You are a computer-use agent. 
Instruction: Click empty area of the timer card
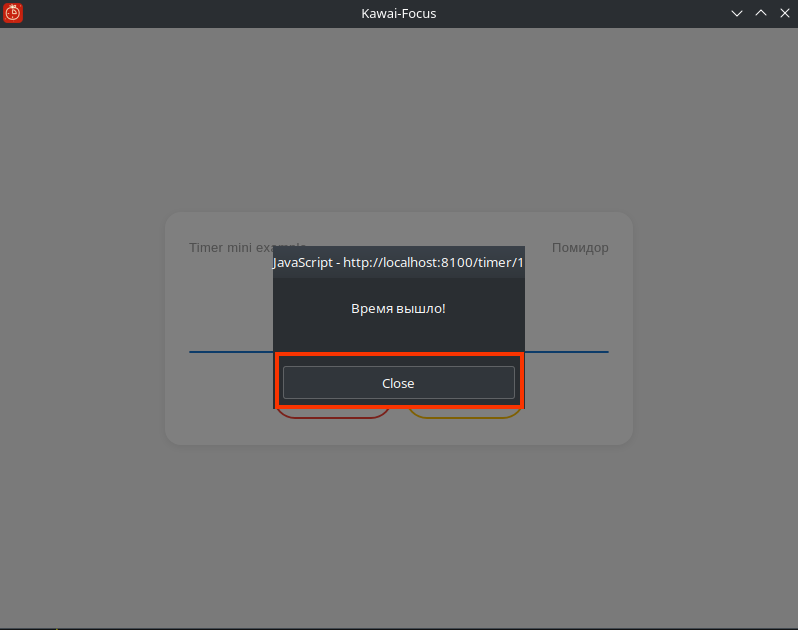[220, 400]
